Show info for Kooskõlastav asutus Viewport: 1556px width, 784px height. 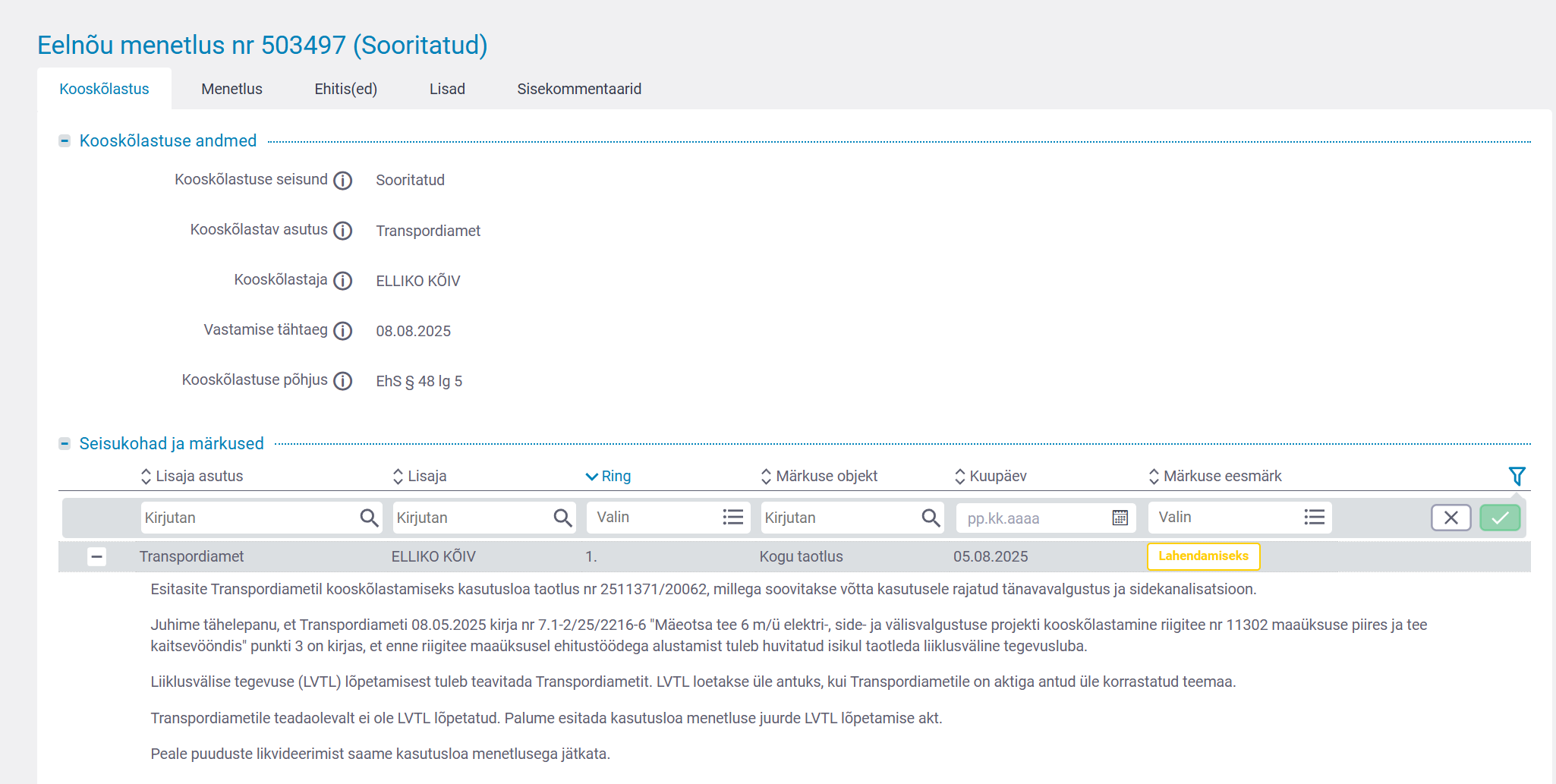coord(343,231)
